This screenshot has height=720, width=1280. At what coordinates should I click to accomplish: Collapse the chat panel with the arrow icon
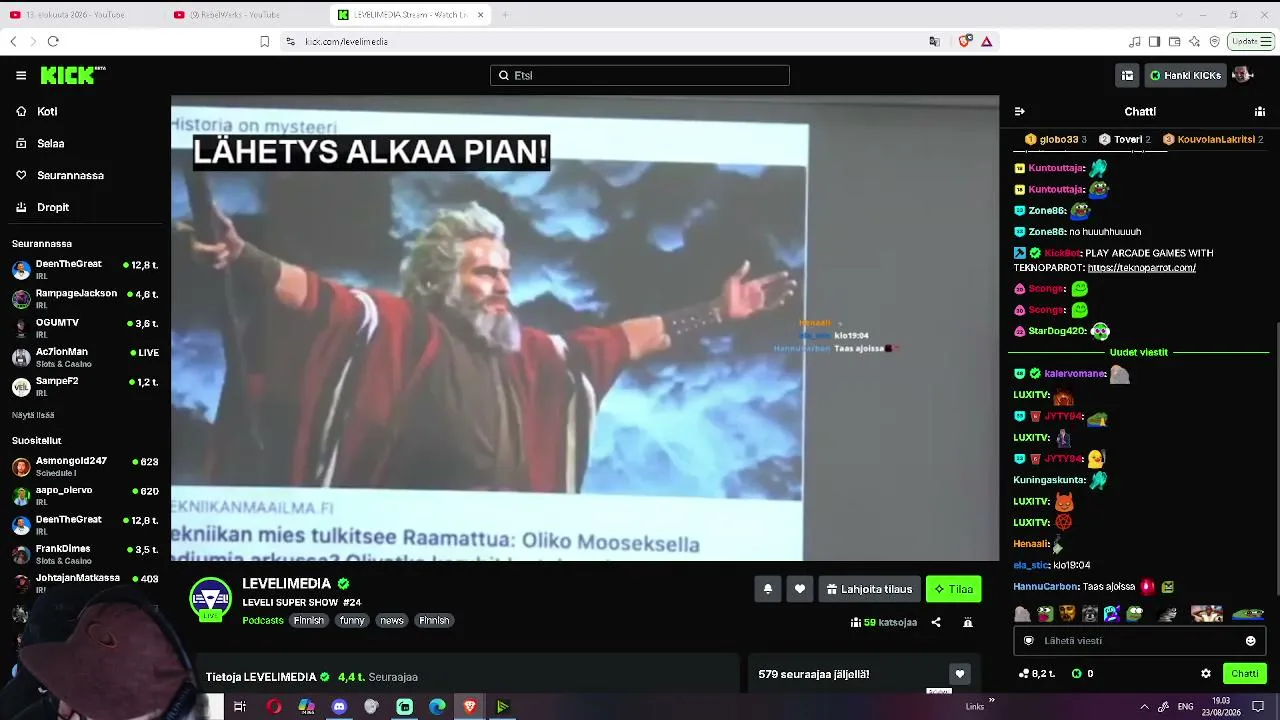point(1020,111)
